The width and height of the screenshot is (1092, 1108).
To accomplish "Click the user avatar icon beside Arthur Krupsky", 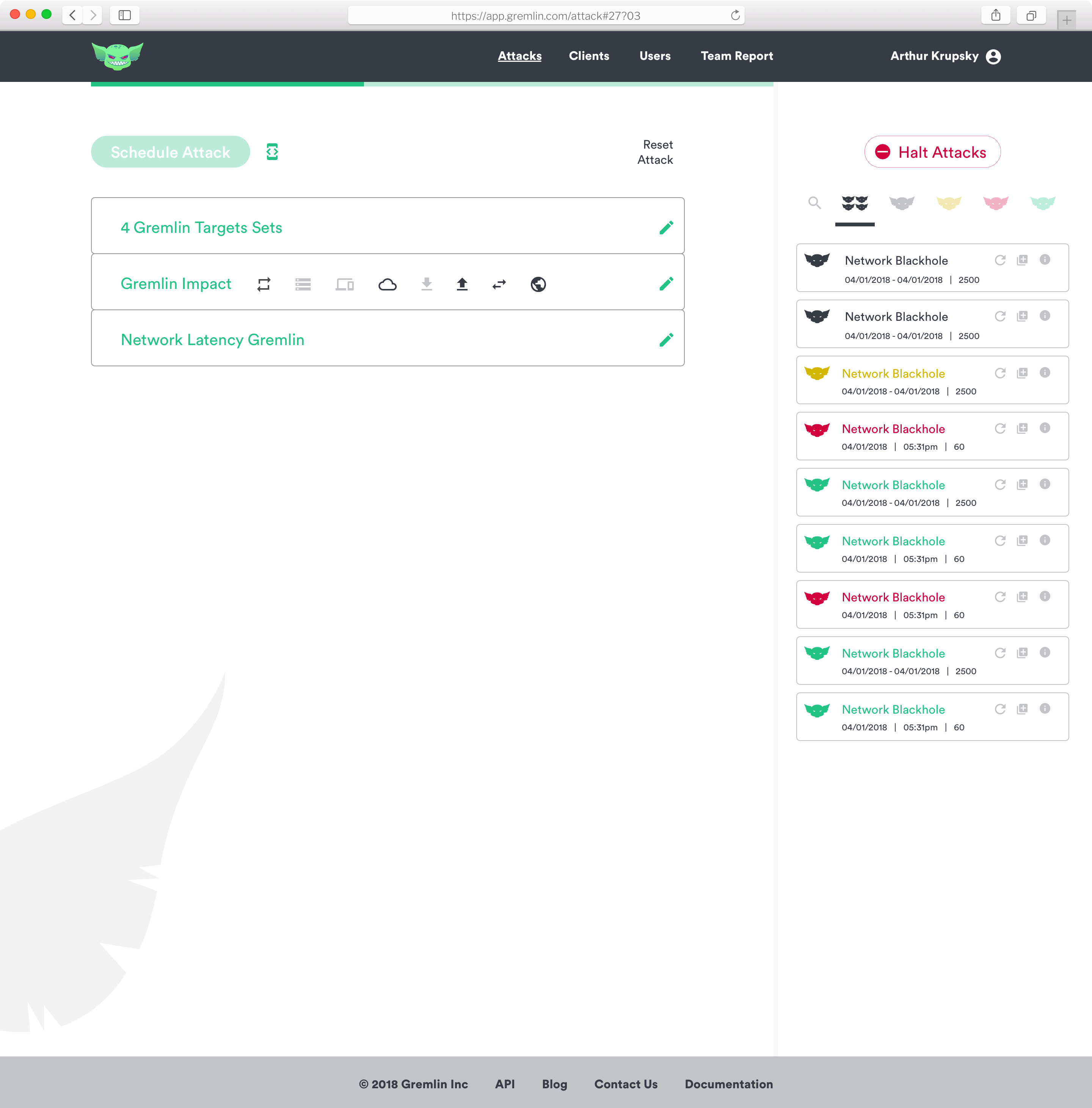I will click(x=993, y=57).
